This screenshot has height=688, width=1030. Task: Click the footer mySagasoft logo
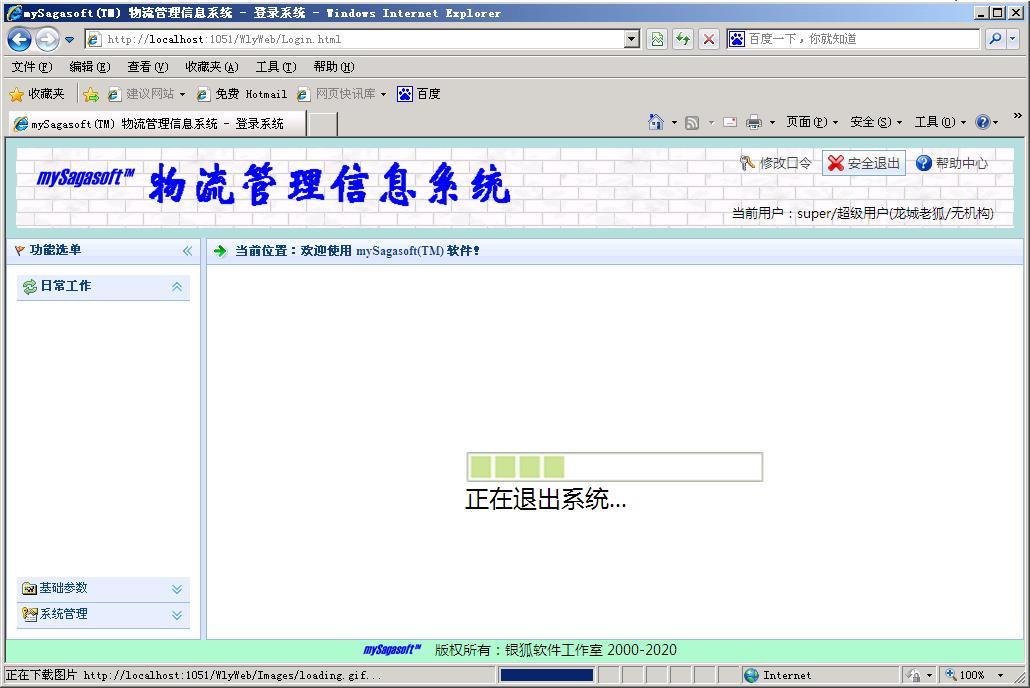(392, 650)
